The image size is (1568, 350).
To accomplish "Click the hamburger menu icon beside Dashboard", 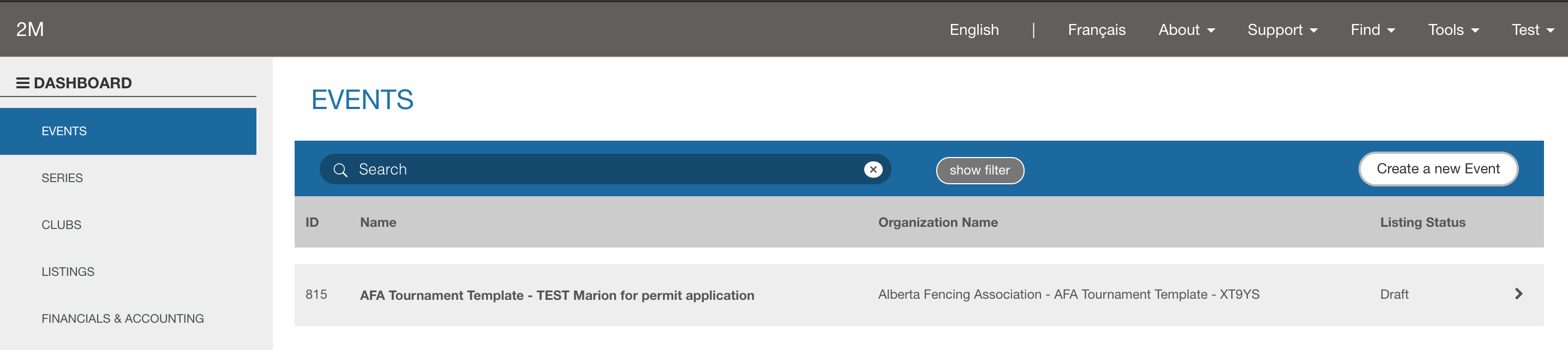I will [x=22, y=83].
